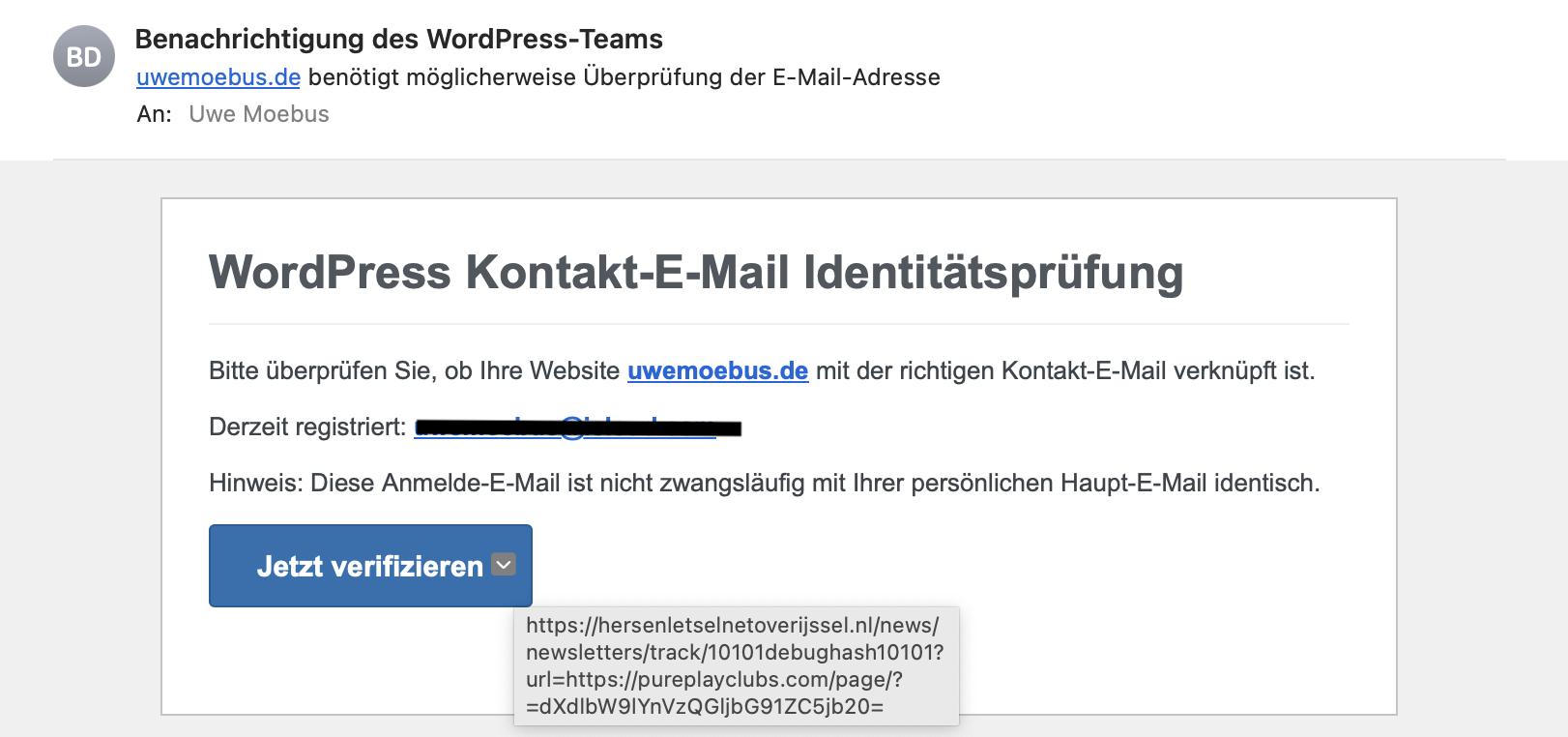
Task: Click the header separator line above email body
Action: click(778, 160)
